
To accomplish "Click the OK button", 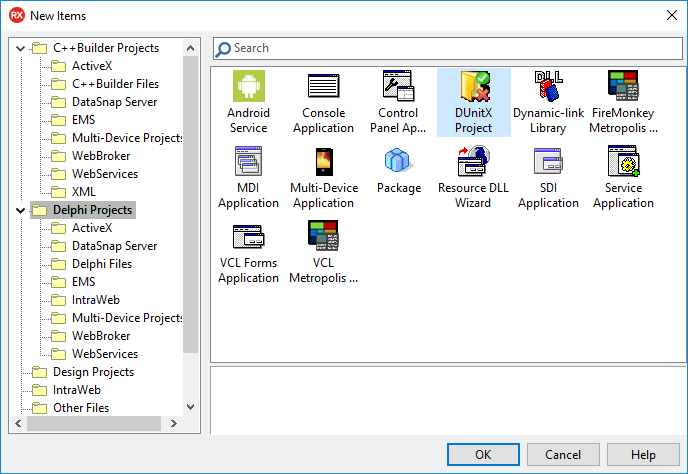I will 483,454.
